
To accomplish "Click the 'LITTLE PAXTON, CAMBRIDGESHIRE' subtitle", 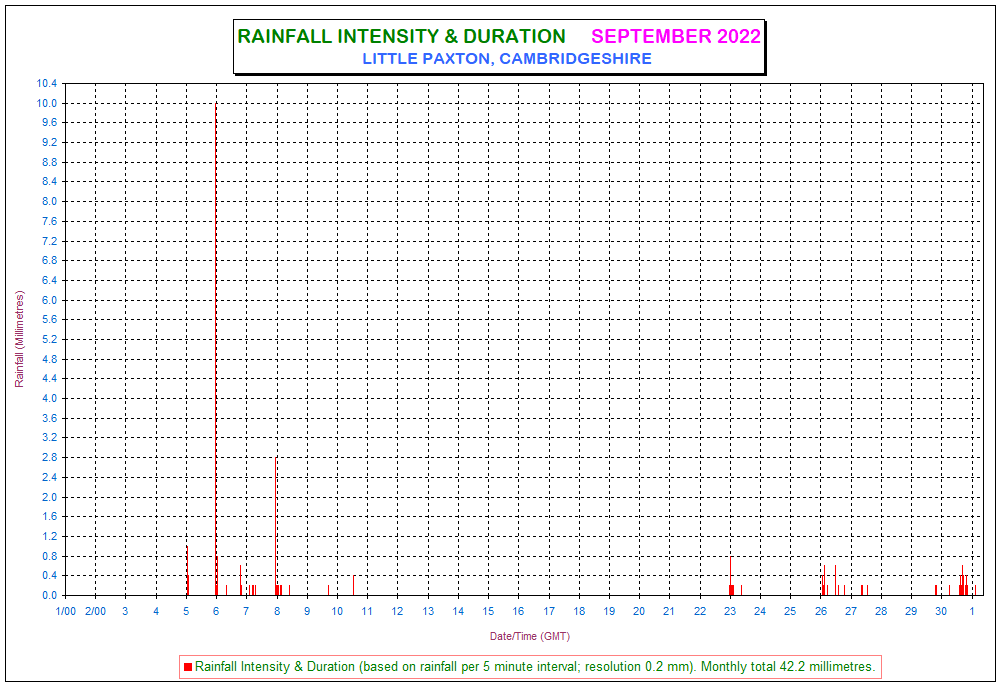I will [x=507, y=59].
